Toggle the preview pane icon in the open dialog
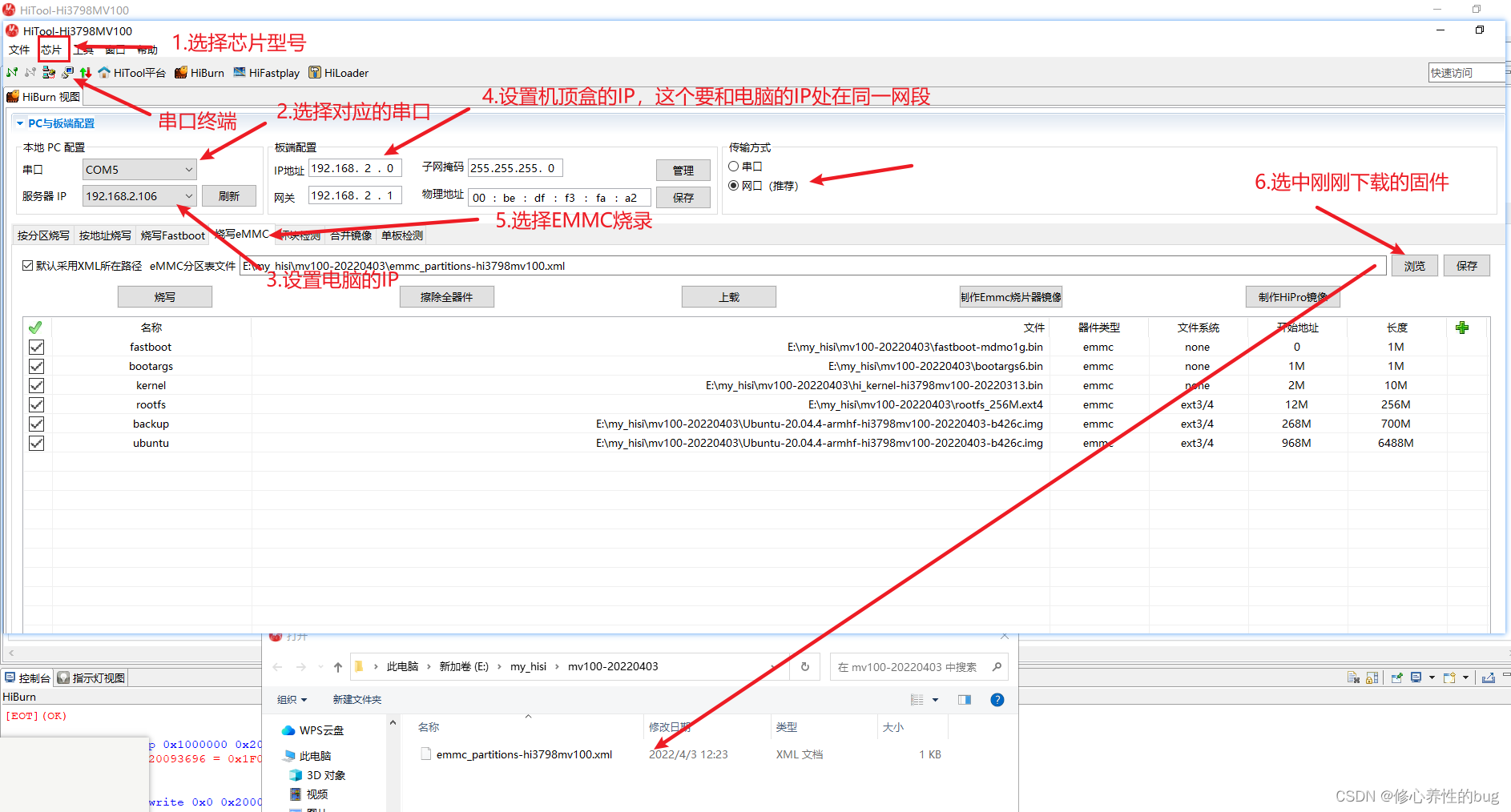This screenshot has width=1511, height=812. [965, 700]
